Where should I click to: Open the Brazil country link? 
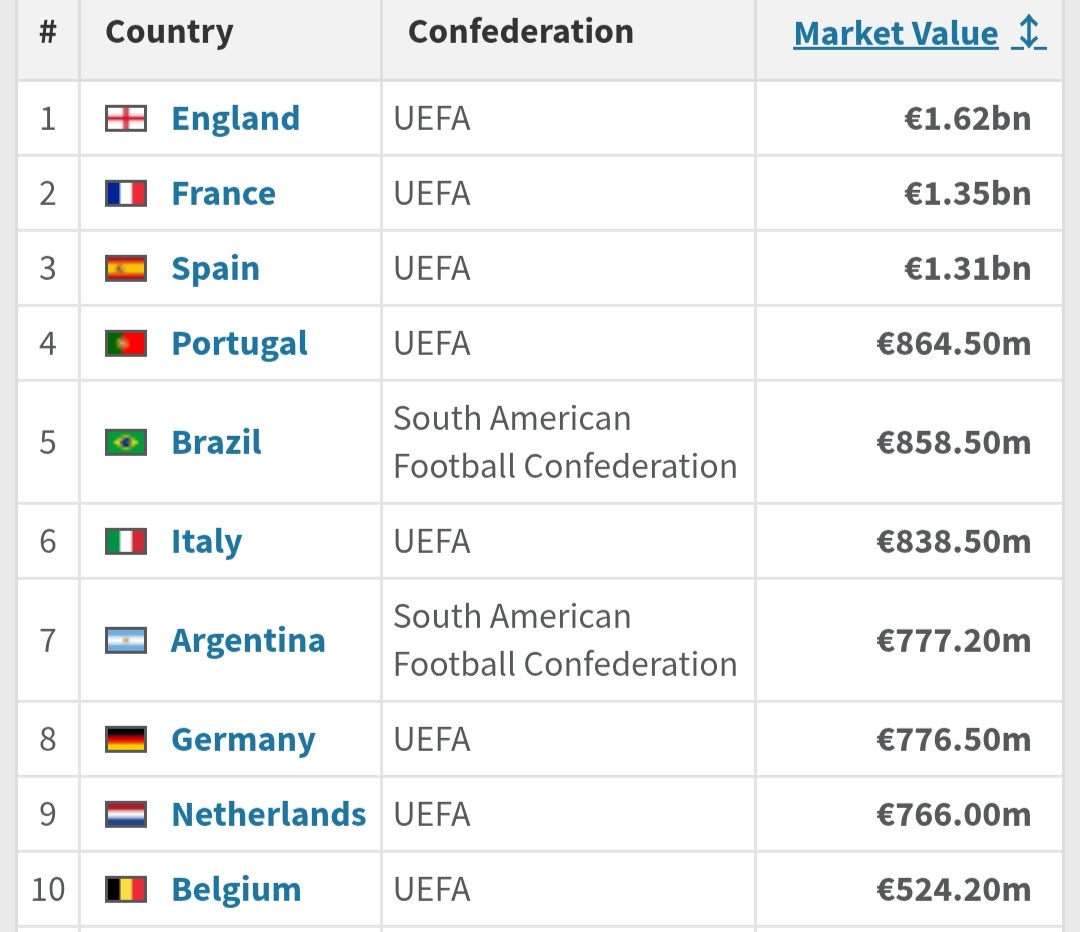[216, 442]
